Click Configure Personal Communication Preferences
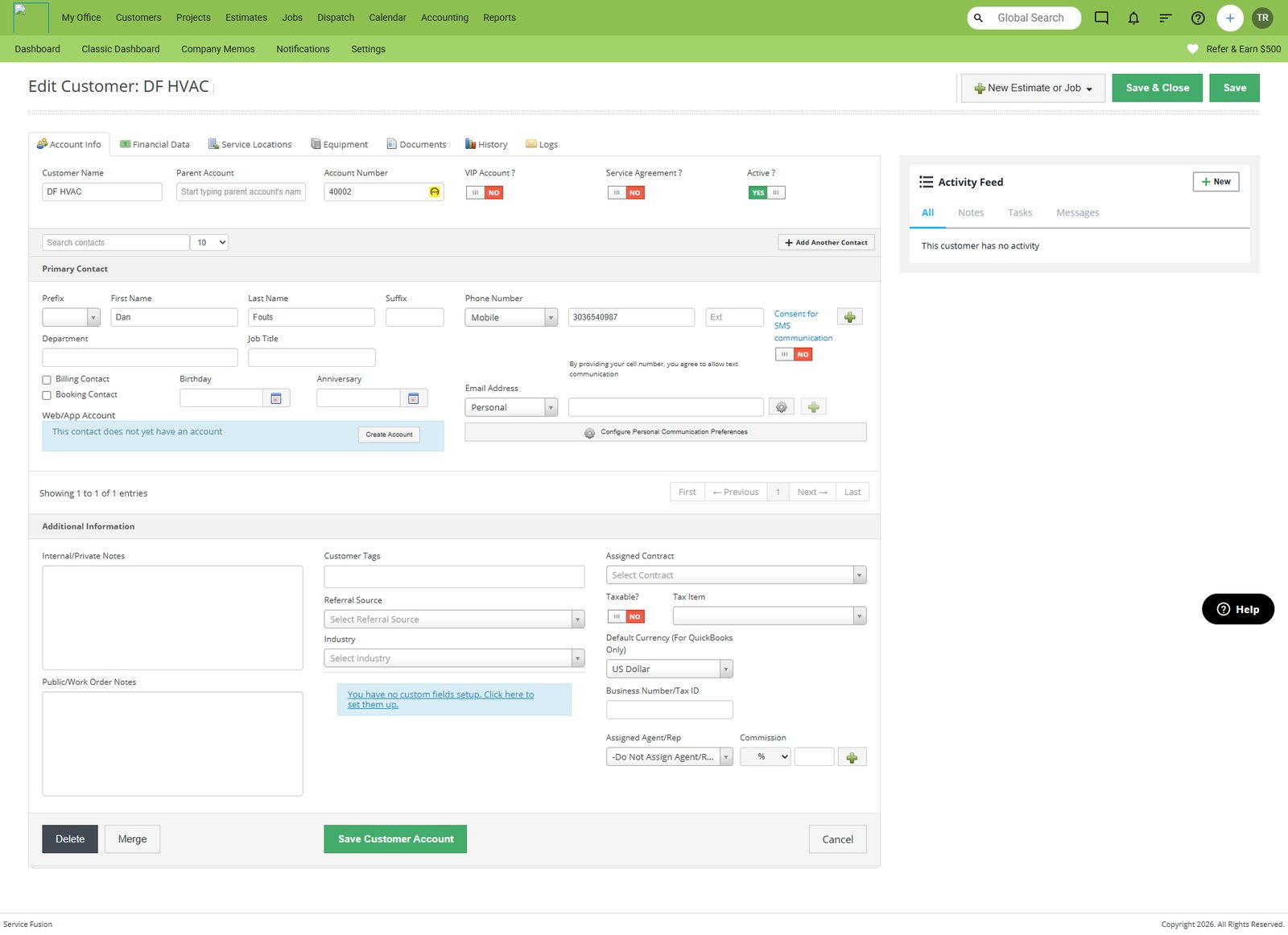This screenshot has height=935, width=1288. click(x=666, y=432)
